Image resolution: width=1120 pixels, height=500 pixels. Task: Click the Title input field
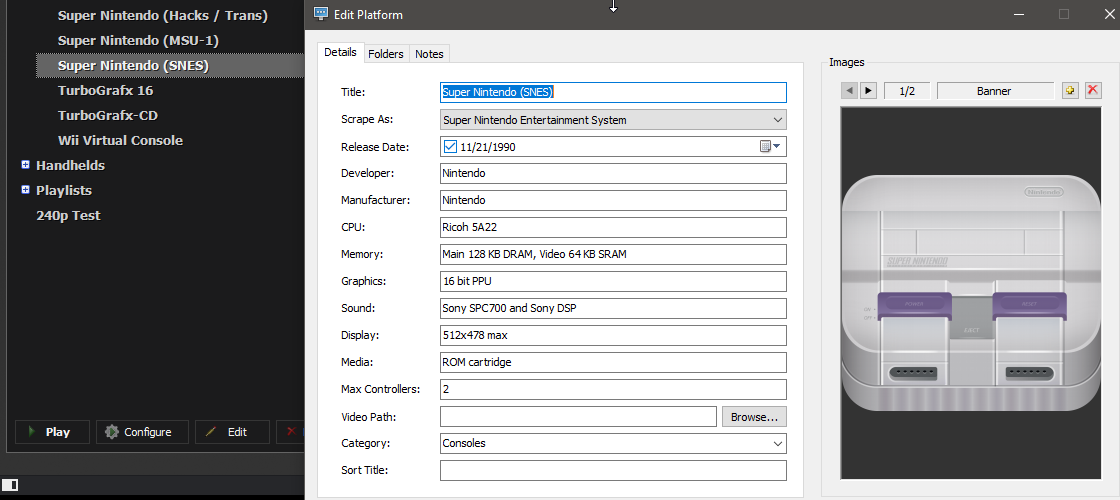click(613, 92)
